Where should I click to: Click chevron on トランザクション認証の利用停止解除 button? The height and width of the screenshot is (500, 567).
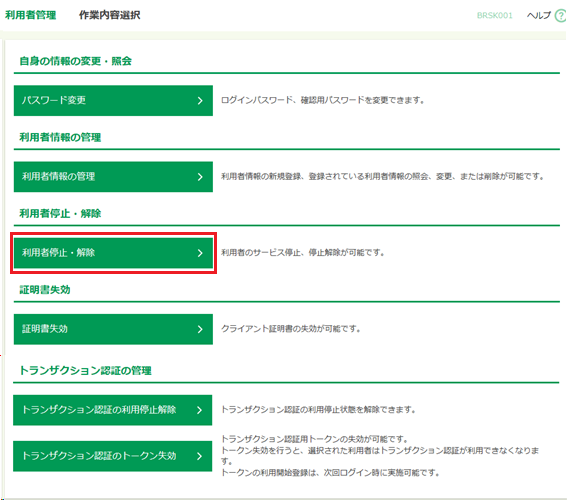click(x=199, y=410)
